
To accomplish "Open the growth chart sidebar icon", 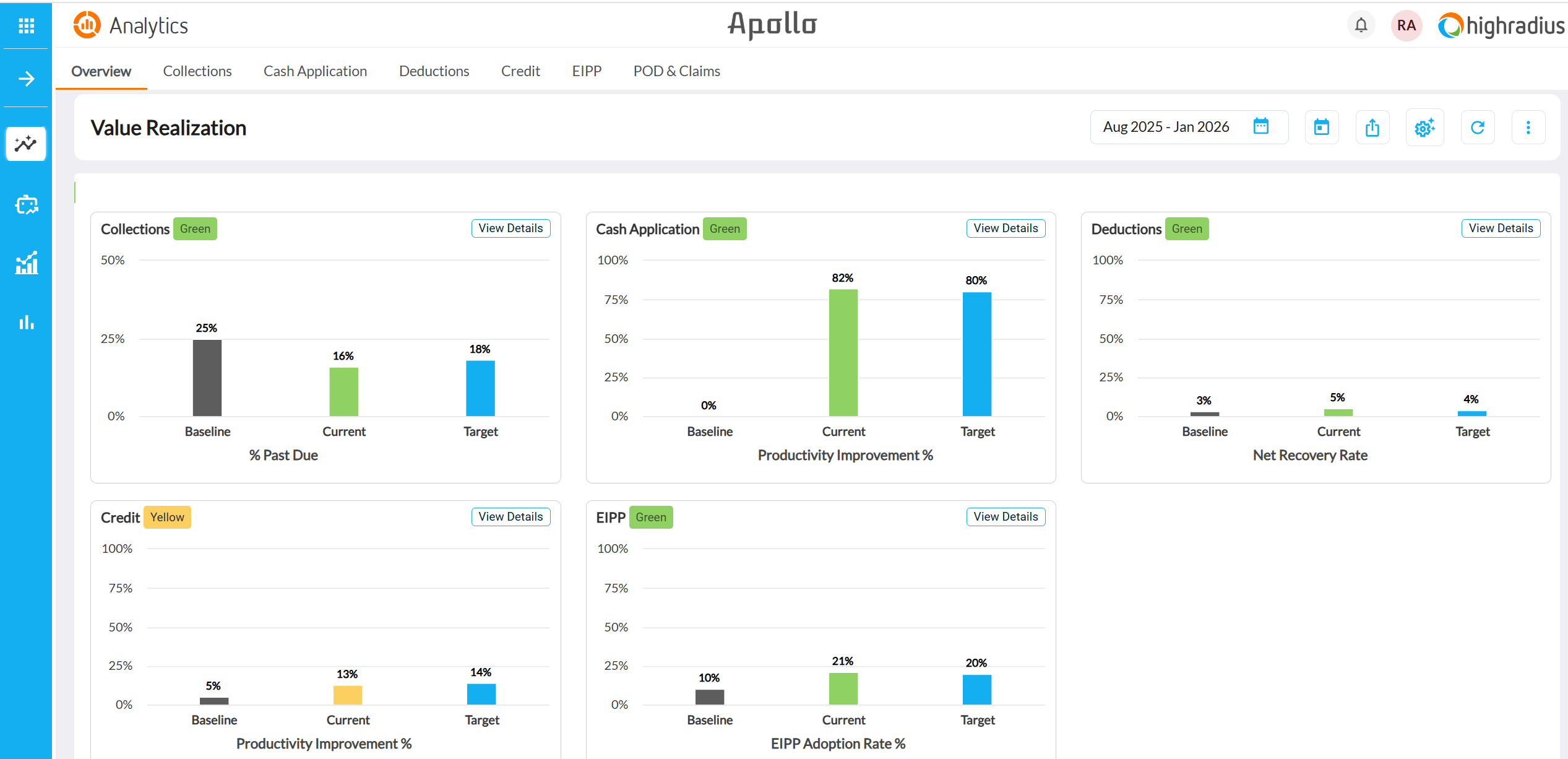I will 26,263.
